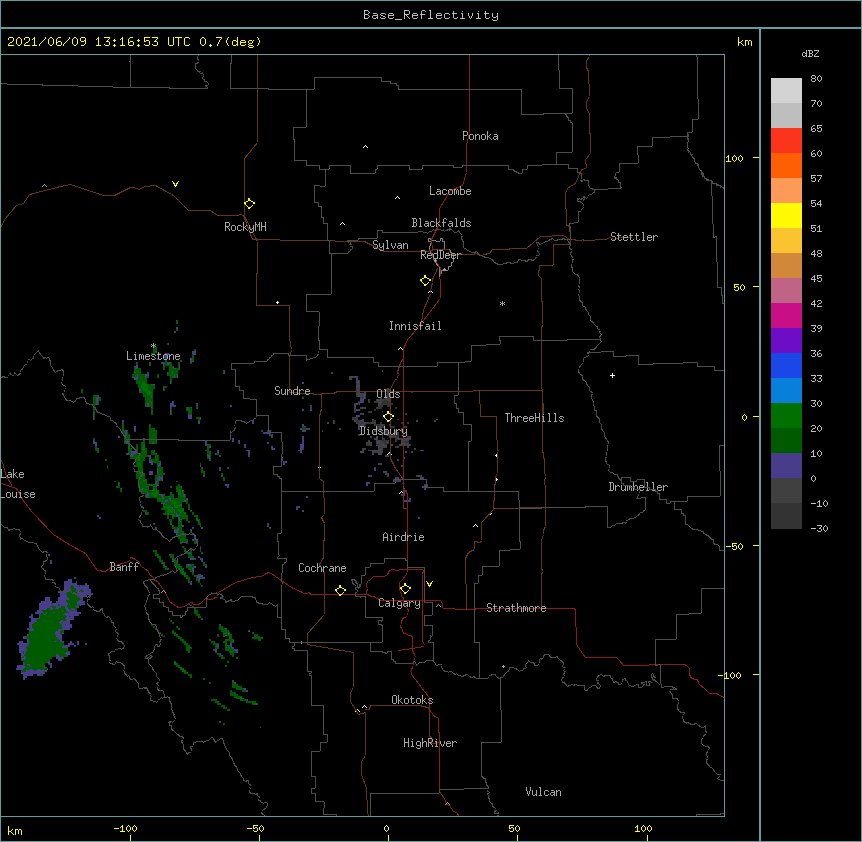Click the Airdrie city label
Screen dimensions: 862x842
pyautogui.click(x=404, y=537)
